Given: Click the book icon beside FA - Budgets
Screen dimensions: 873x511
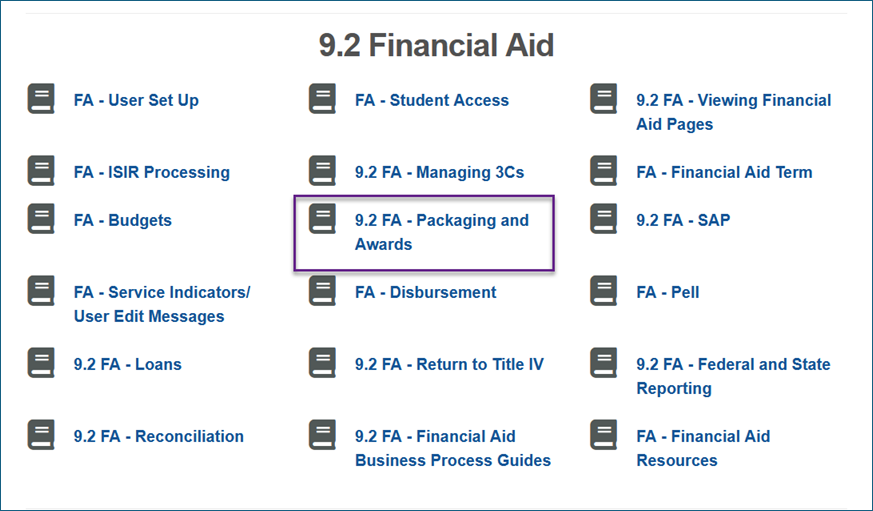Looking at the screenshot, I should point(41,218).
